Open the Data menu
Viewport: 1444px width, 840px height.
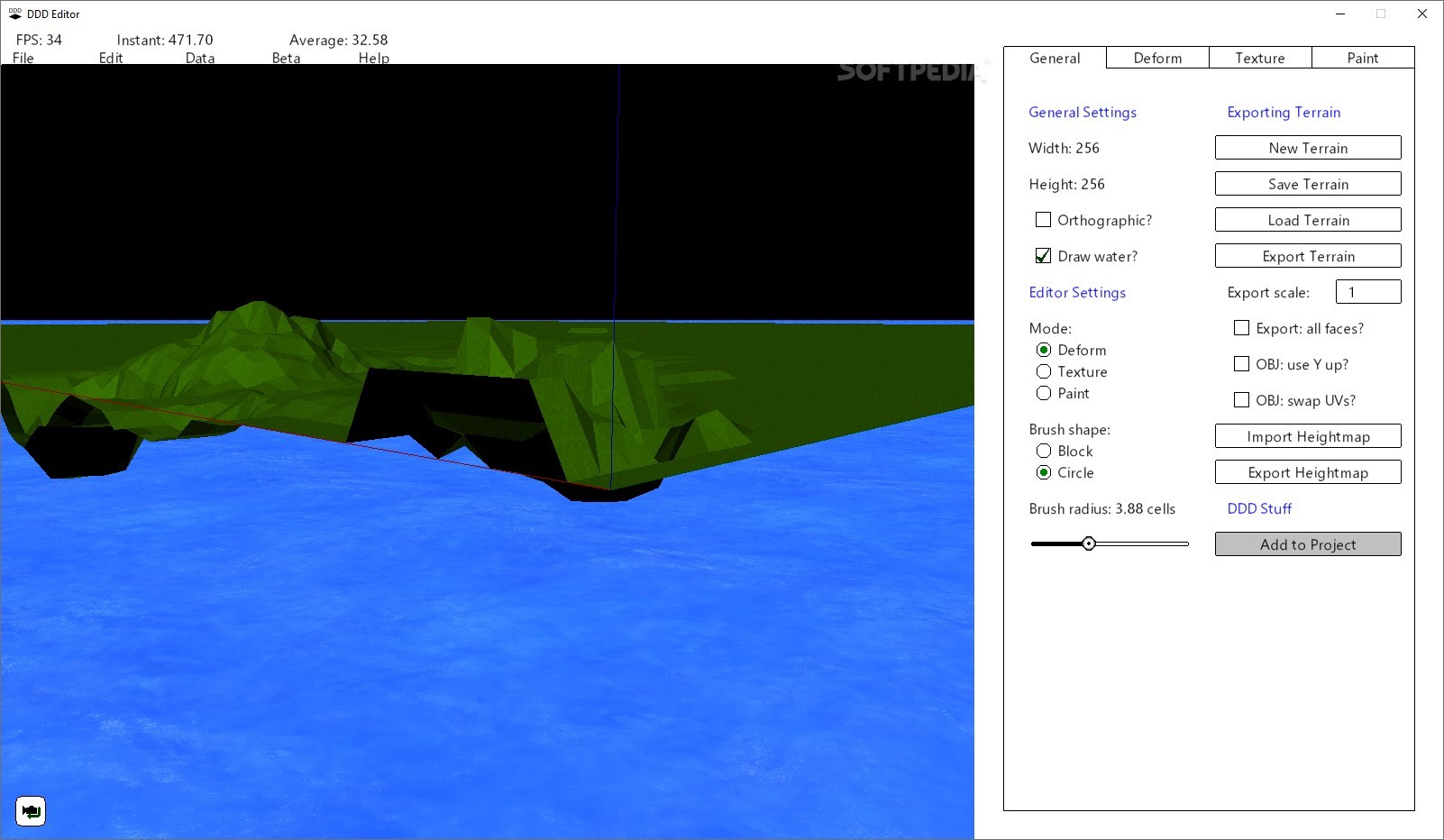tap(200, 58)
